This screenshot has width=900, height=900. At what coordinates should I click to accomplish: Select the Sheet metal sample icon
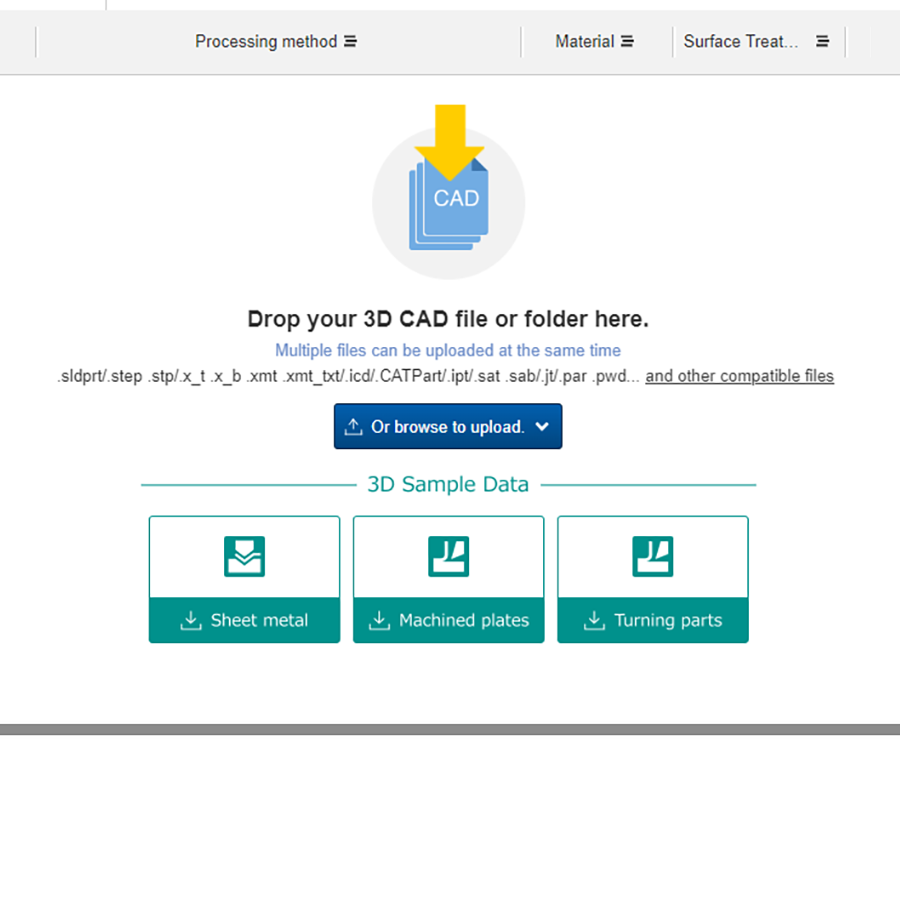pos(244,557)
